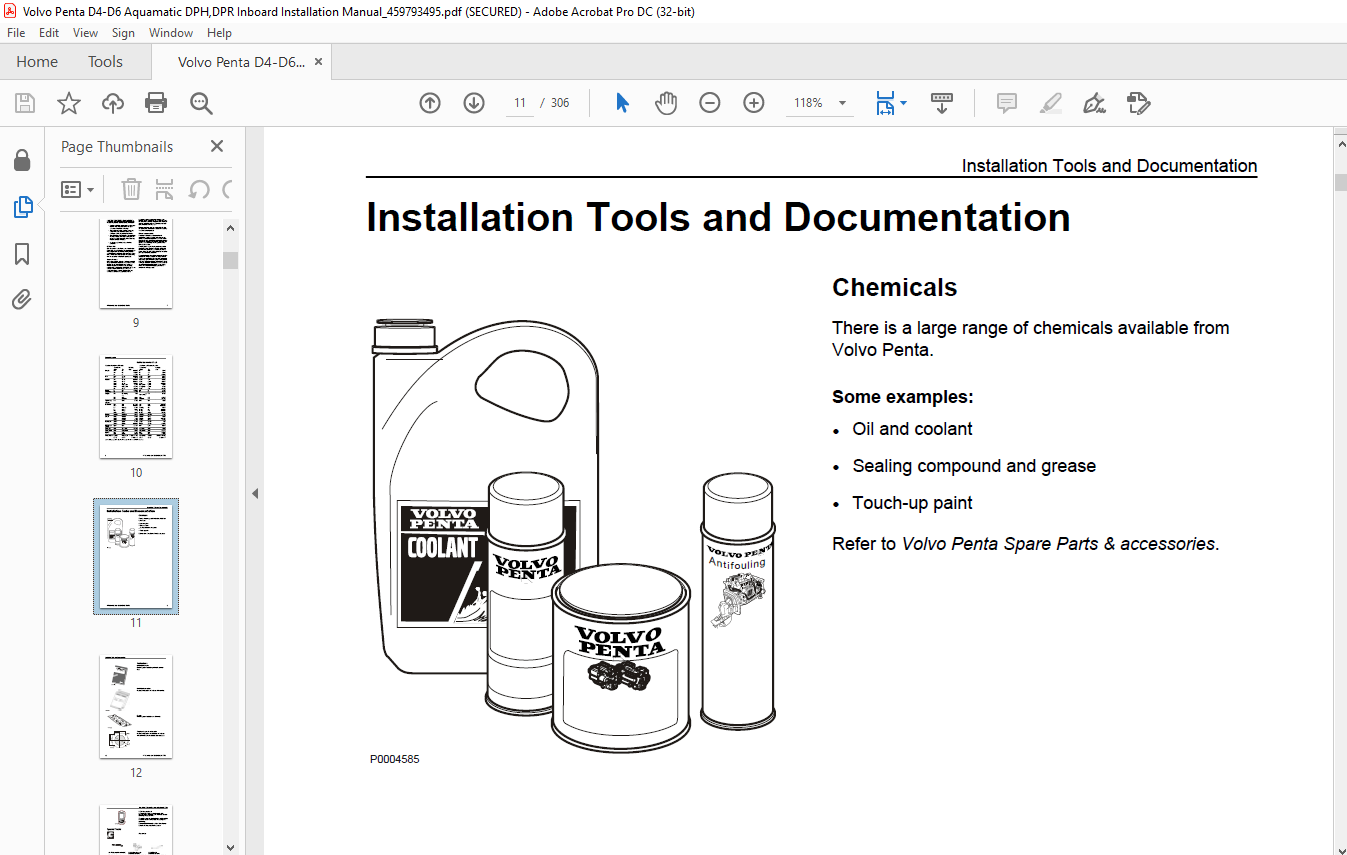Screen dimensions: 1347x855
Task: Open the Edit menu
Action: point(49,33)
